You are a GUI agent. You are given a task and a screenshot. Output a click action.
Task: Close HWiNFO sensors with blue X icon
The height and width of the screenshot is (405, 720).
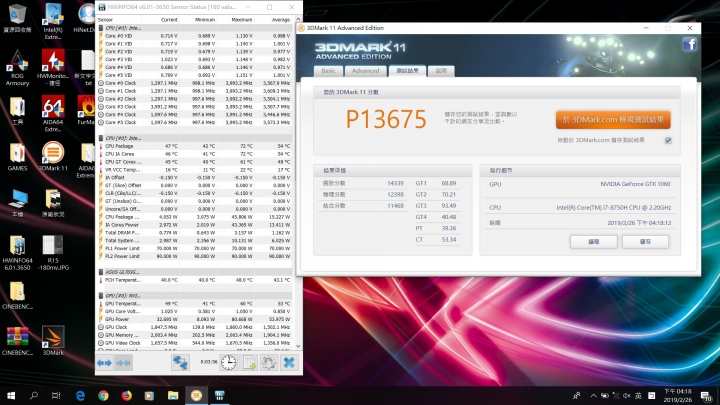[x=289, y=363]
